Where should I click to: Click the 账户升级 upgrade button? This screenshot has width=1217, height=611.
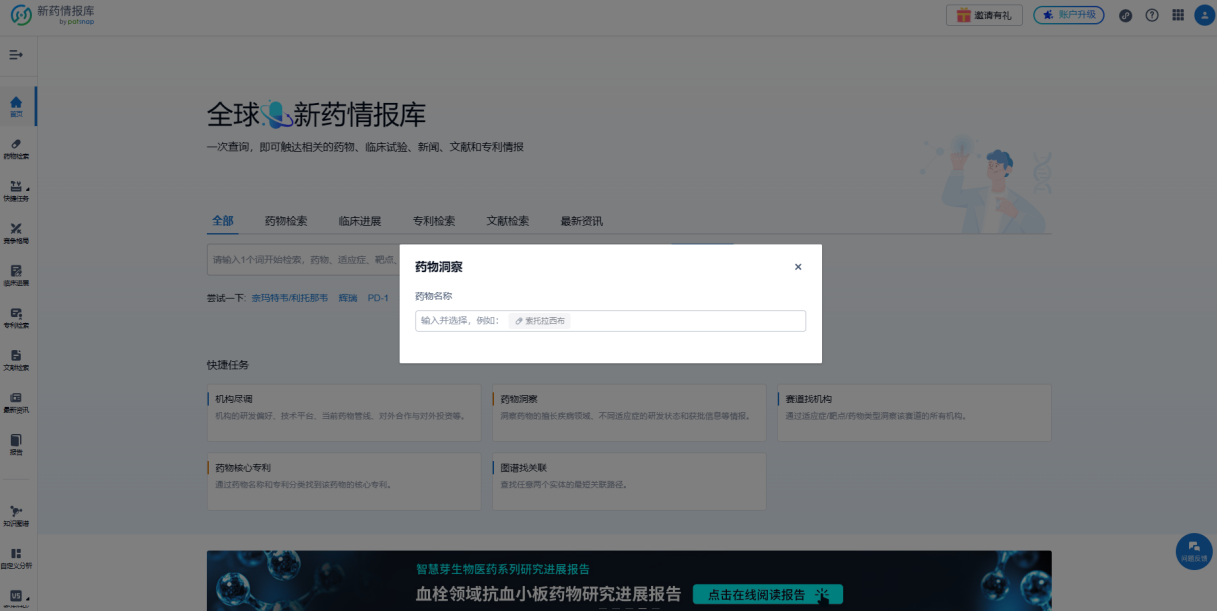tap(1069, 15)
